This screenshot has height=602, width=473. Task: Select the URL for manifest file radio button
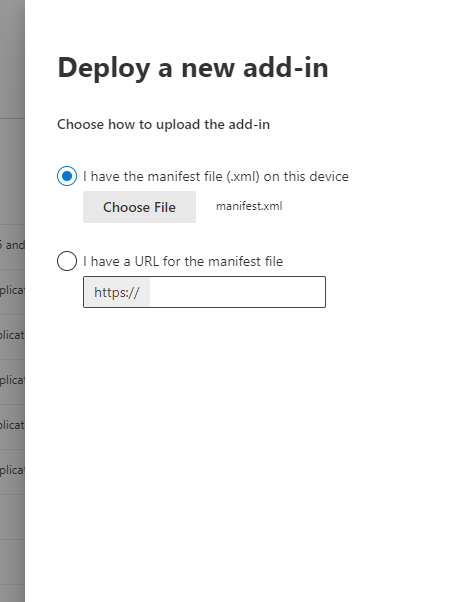pos(67,261)
